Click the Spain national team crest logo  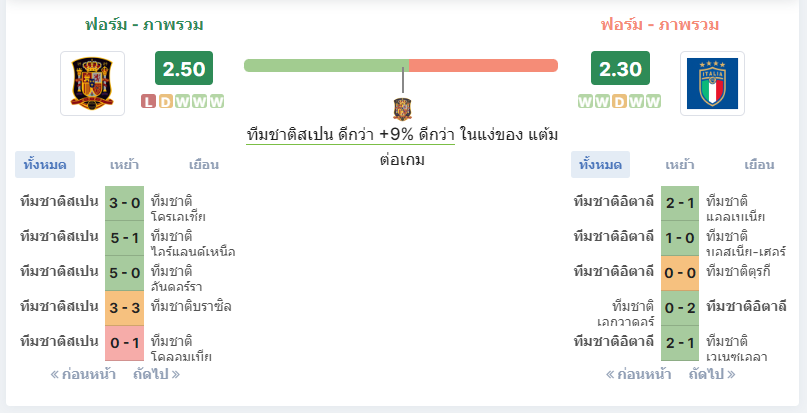point(92,83)
